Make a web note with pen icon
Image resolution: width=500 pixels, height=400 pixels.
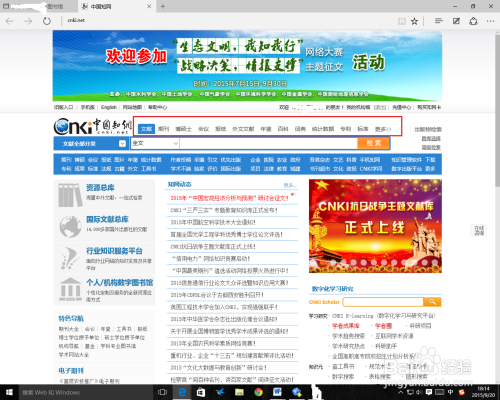(x=456, y=21)
